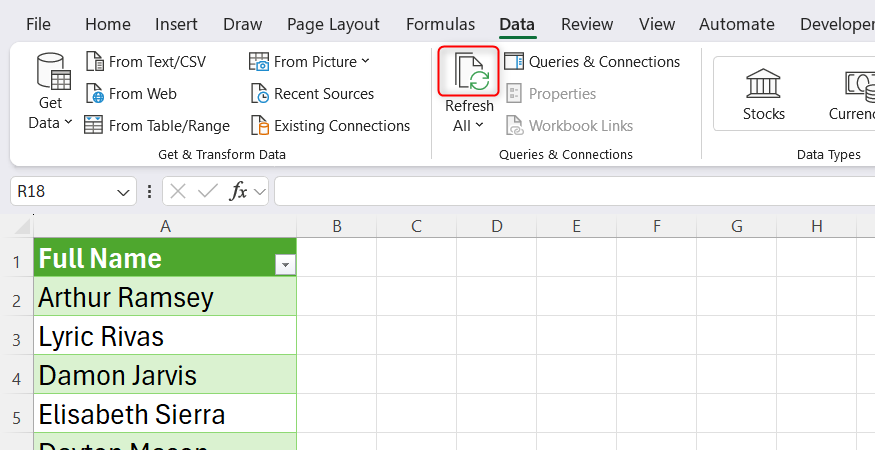Image resolution: width=875 pixels, height=450 pixels.
Task: Open Queries & Connections pane icon
Action: [x=513, y=61]
